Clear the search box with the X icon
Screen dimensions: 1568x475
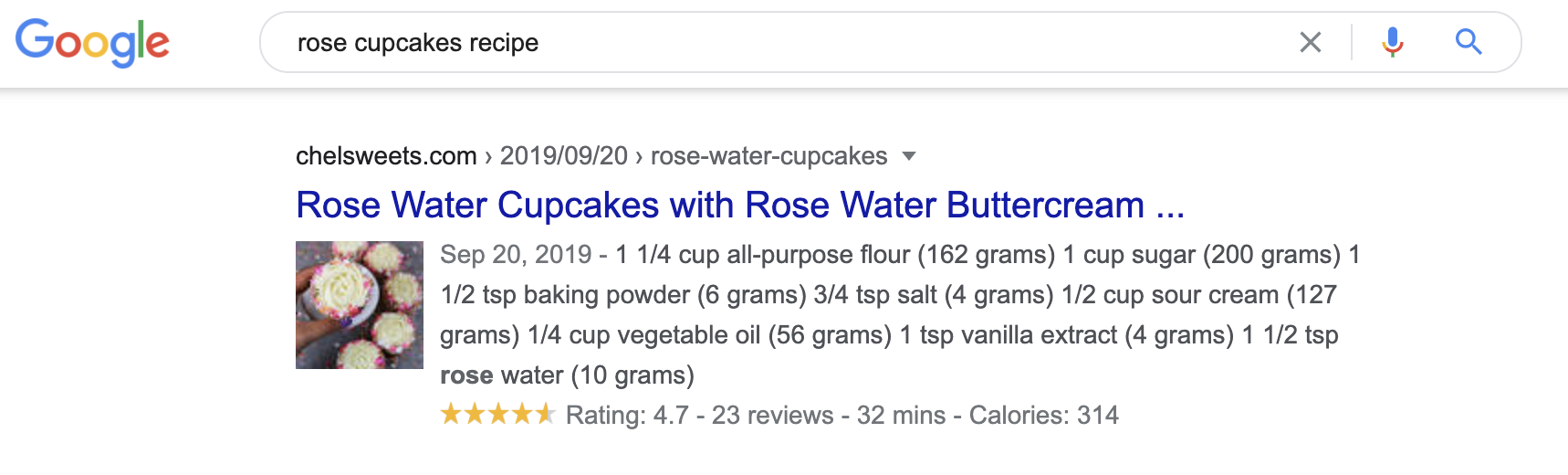click(1310, 42)
